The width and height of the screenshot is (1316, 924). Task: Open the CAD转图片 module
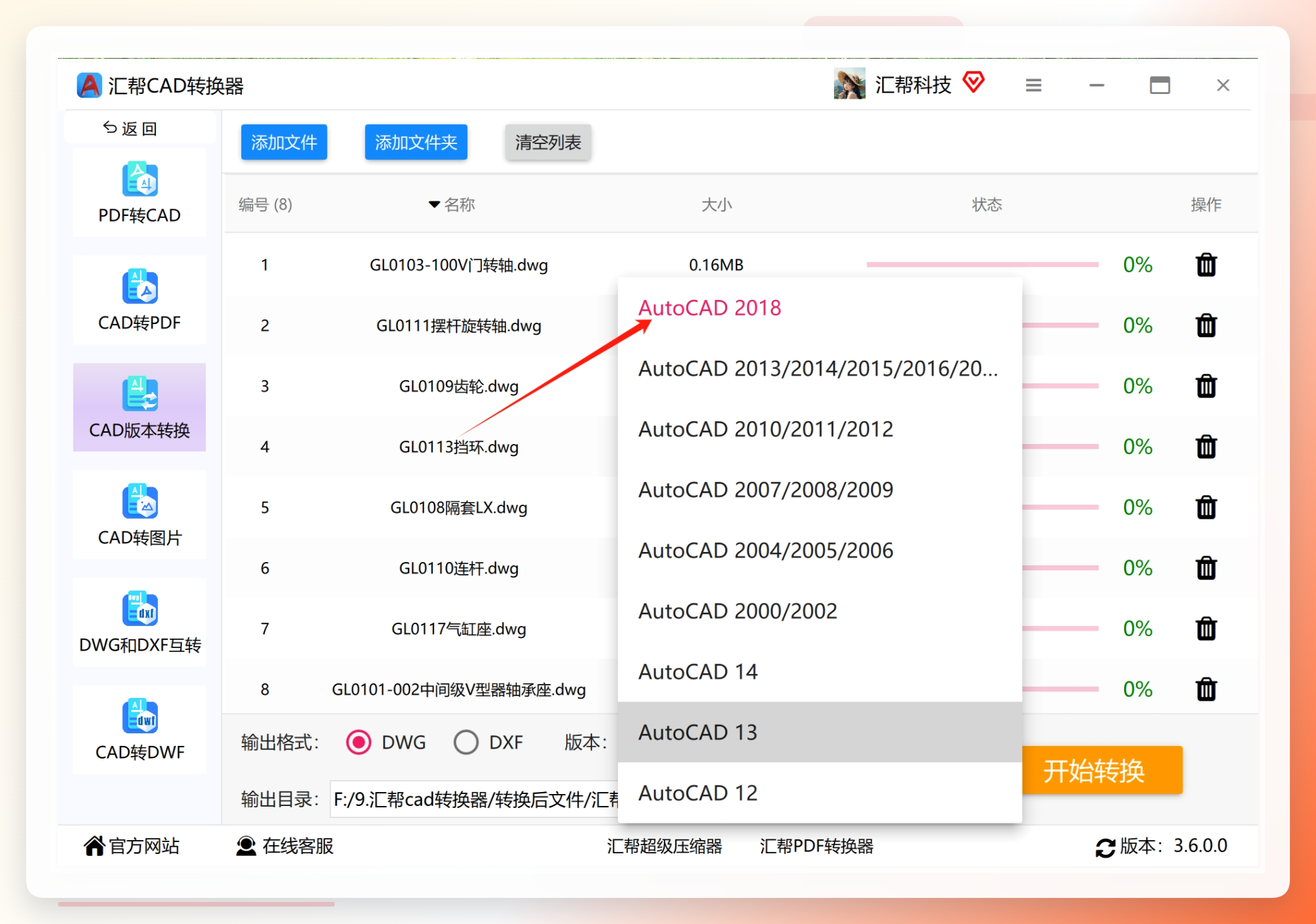pyautogui.click(x=139, y=515)
